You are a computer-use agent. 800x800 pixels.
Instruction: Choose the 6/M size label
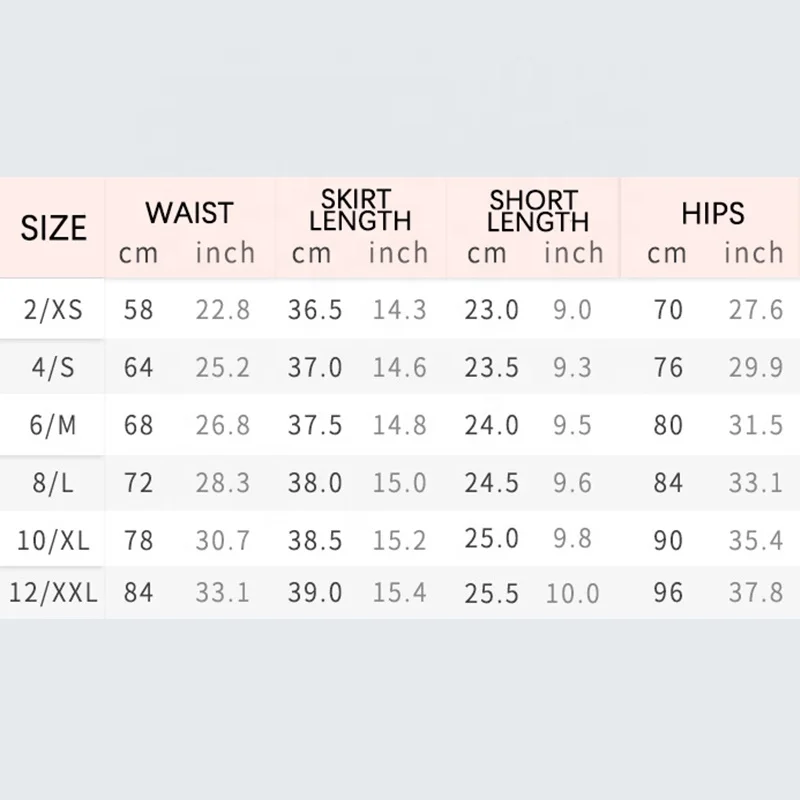(x=54, y=425)
